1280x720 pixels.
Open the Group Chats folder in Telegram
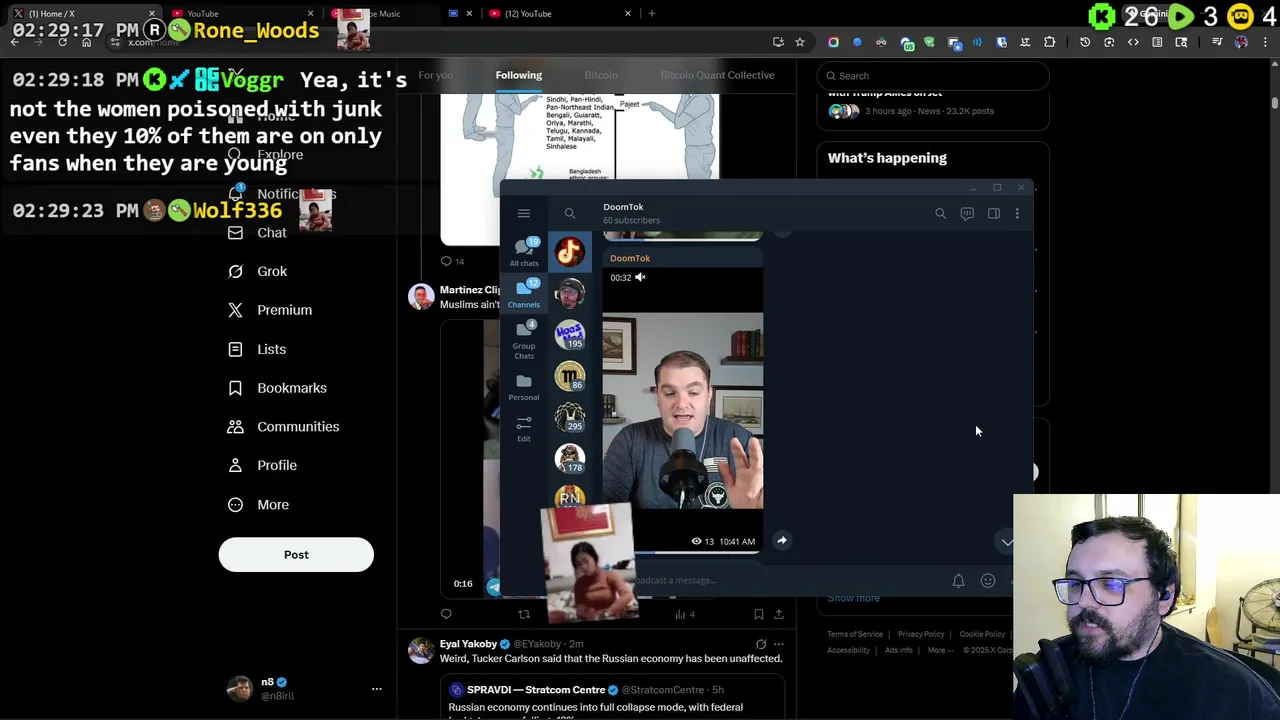(524, 340)
